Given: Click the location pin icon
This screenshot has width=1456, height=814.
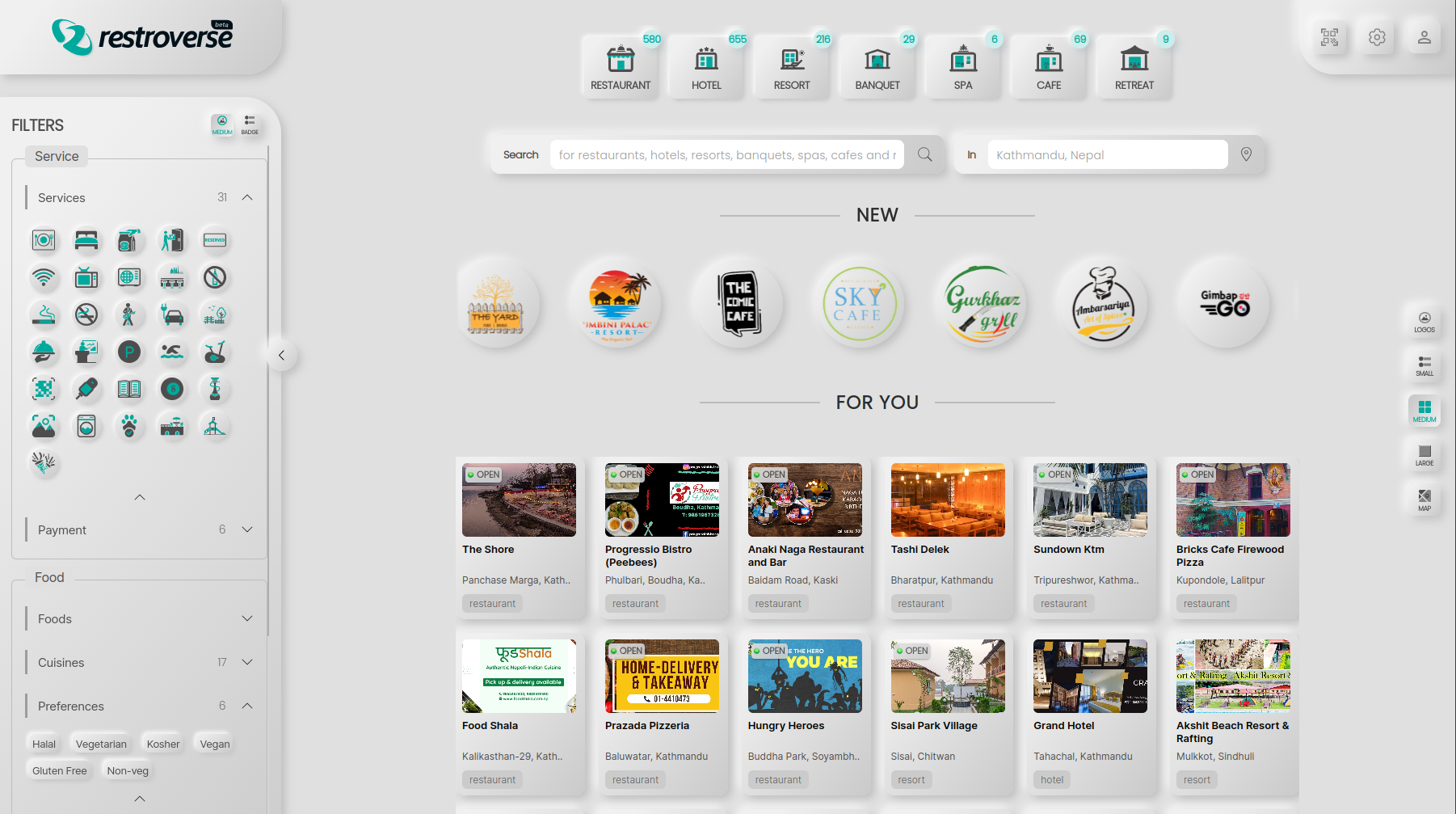Looking at the screenshot, I should 1246,154.
